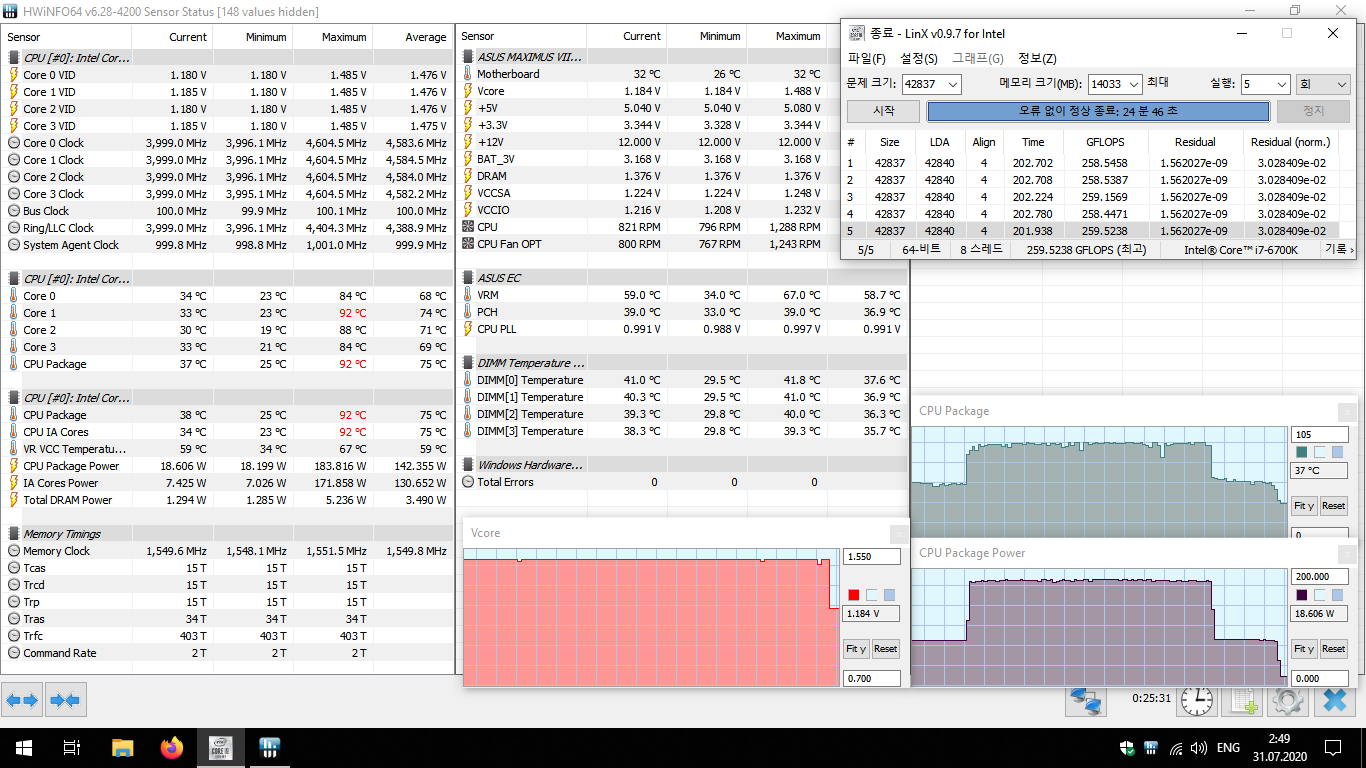The image size is (1366, 768).
Task: Click the Vcore graph maximum value field 1.550
Action: 872,556
